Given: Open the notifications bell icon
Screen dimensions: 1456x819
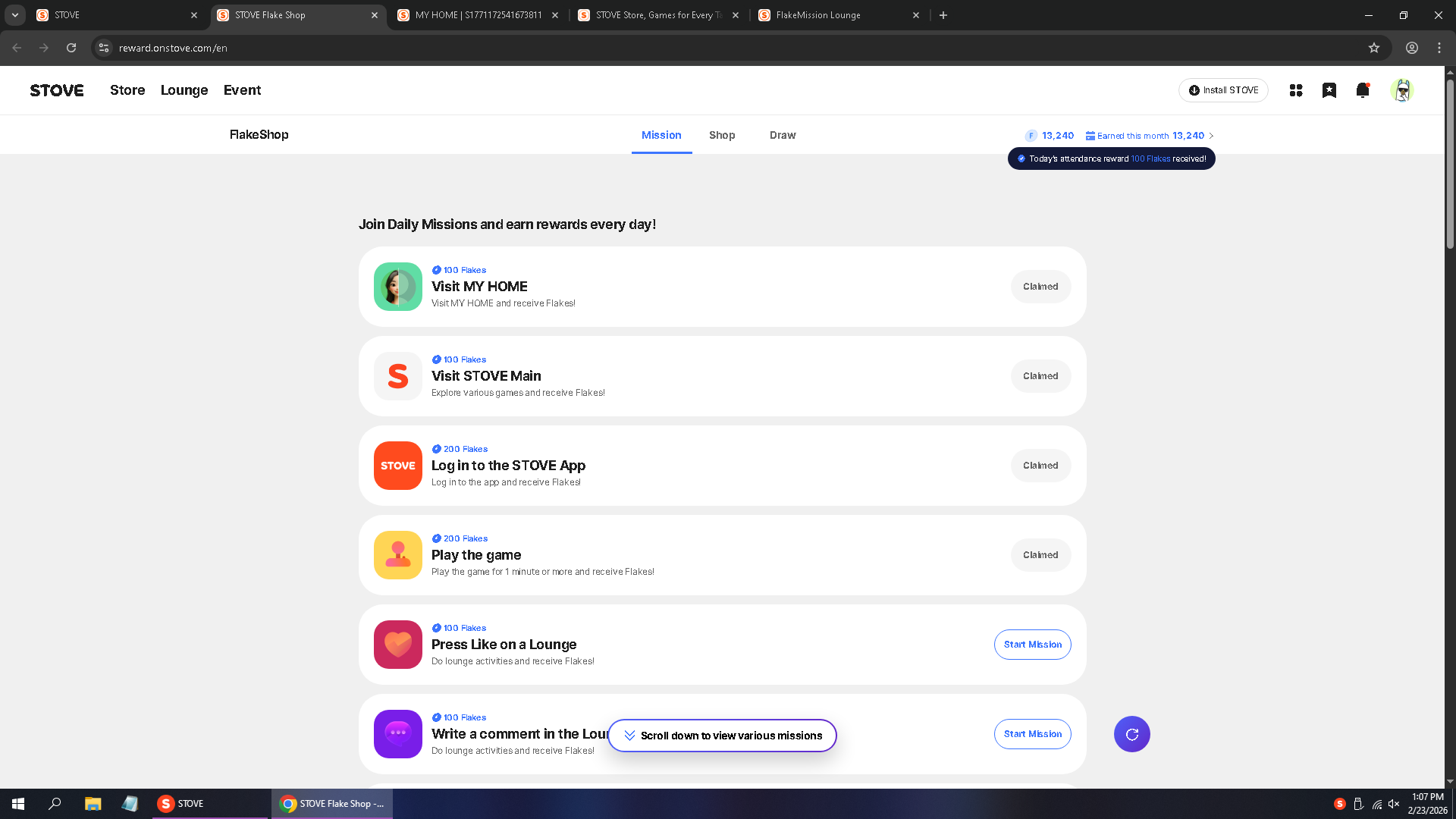Looking at the screenshot, I should 1363,90.
